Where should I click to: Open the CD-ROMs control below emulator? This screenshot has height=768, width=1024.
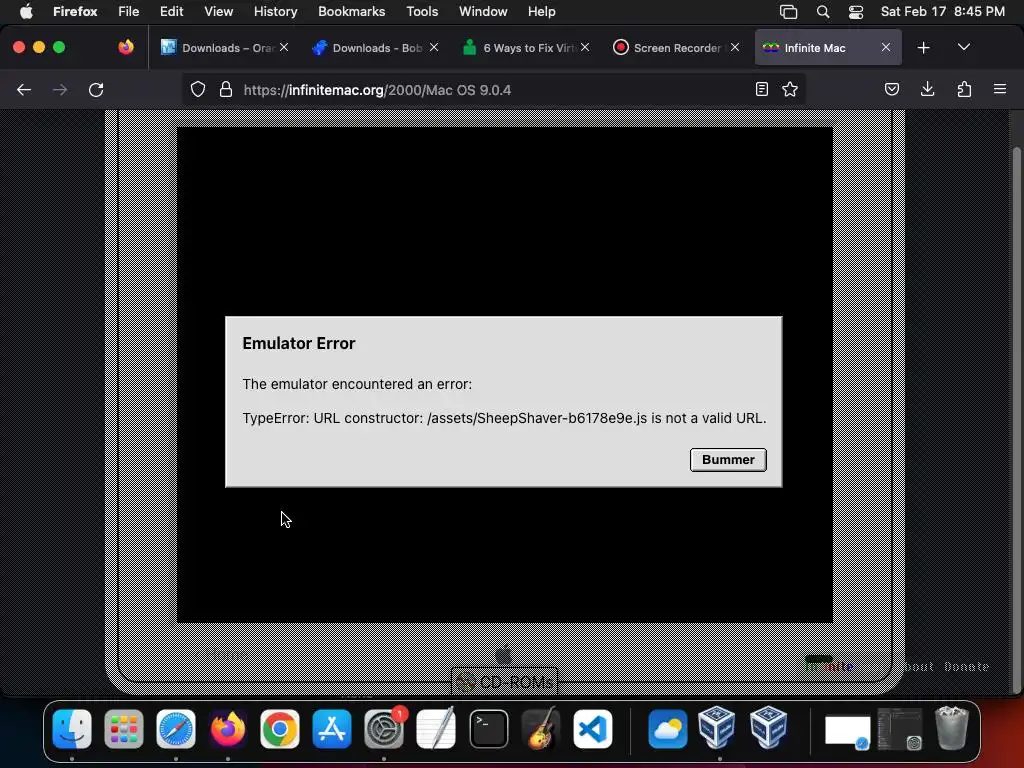pyautogui.click(x=504, y=682)
